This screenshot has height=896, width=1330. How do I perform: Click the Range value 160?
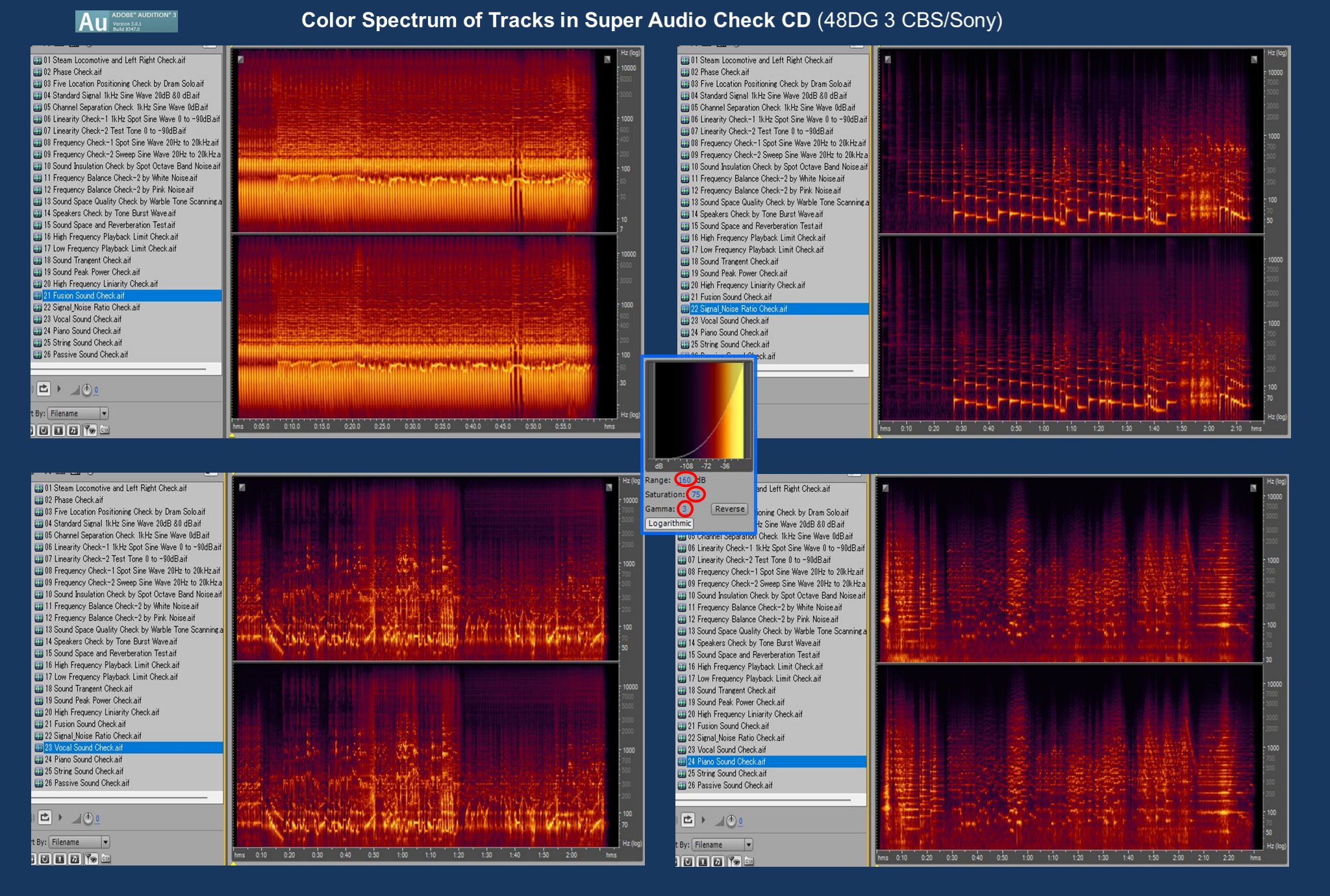tap(685, 480)
